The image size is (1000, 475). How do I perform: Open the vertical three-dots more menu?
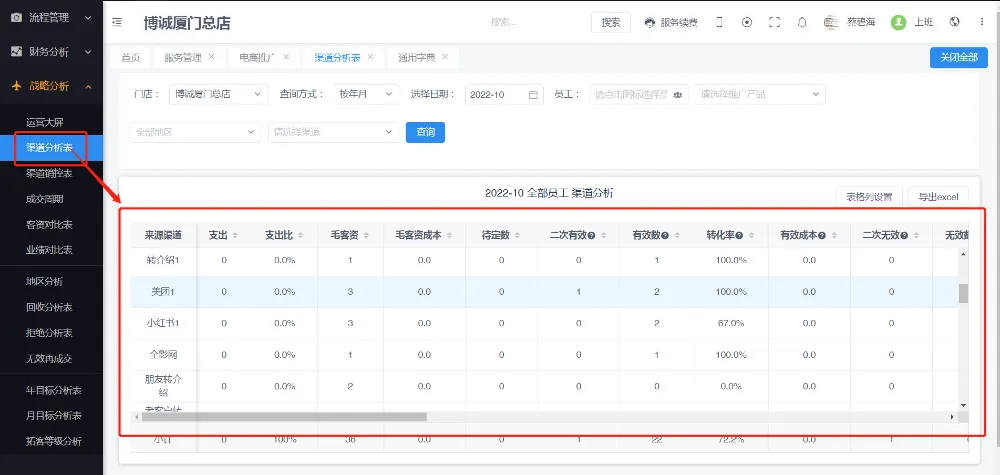981,22
